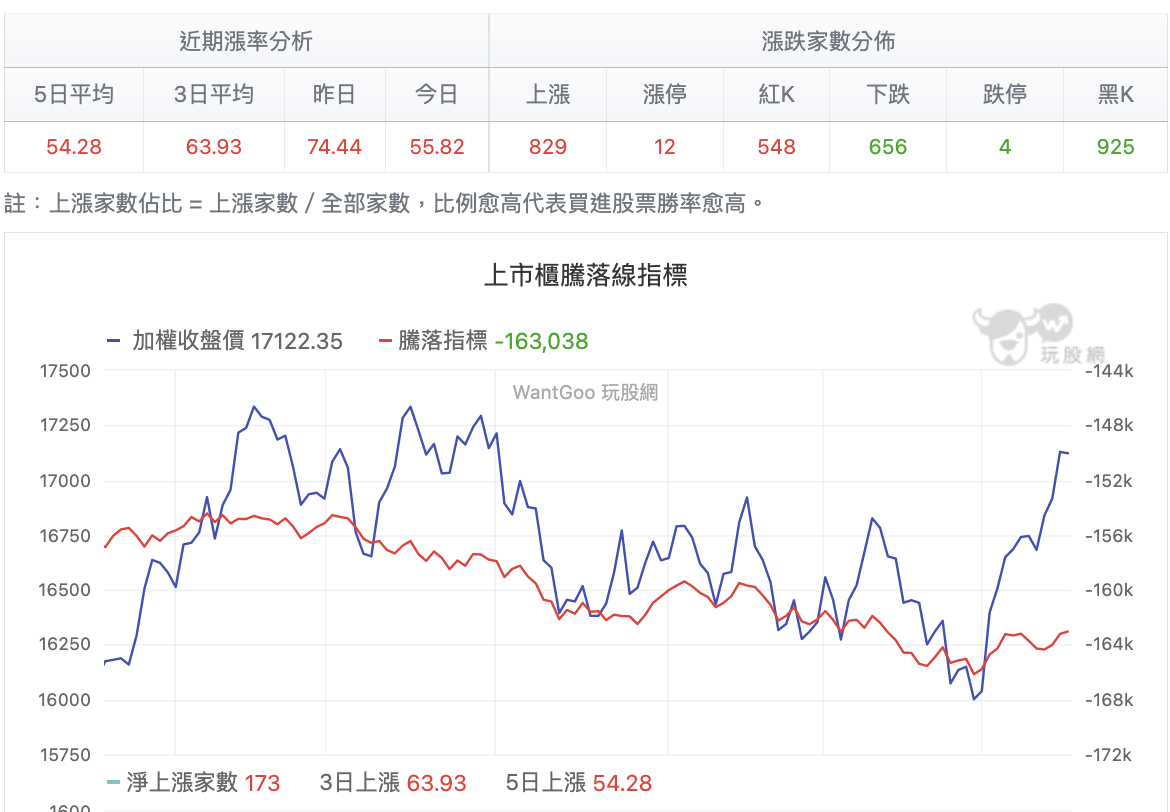Select the 下跌 column header

click(888, 94)
